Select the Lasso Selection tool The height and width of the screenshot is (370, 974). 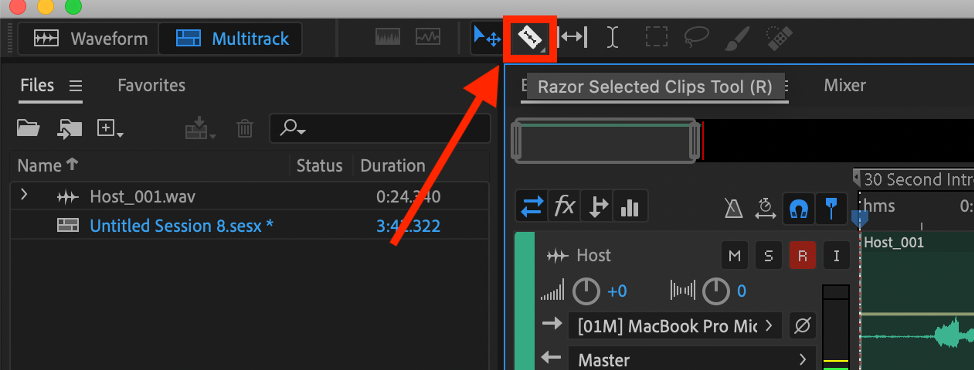[696, 38]
